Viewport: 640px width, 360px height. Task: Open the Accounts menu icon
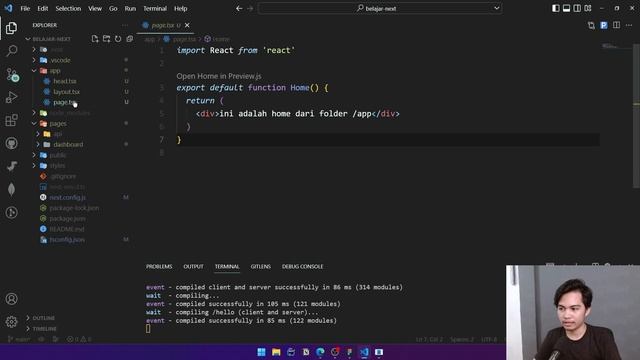11,299
